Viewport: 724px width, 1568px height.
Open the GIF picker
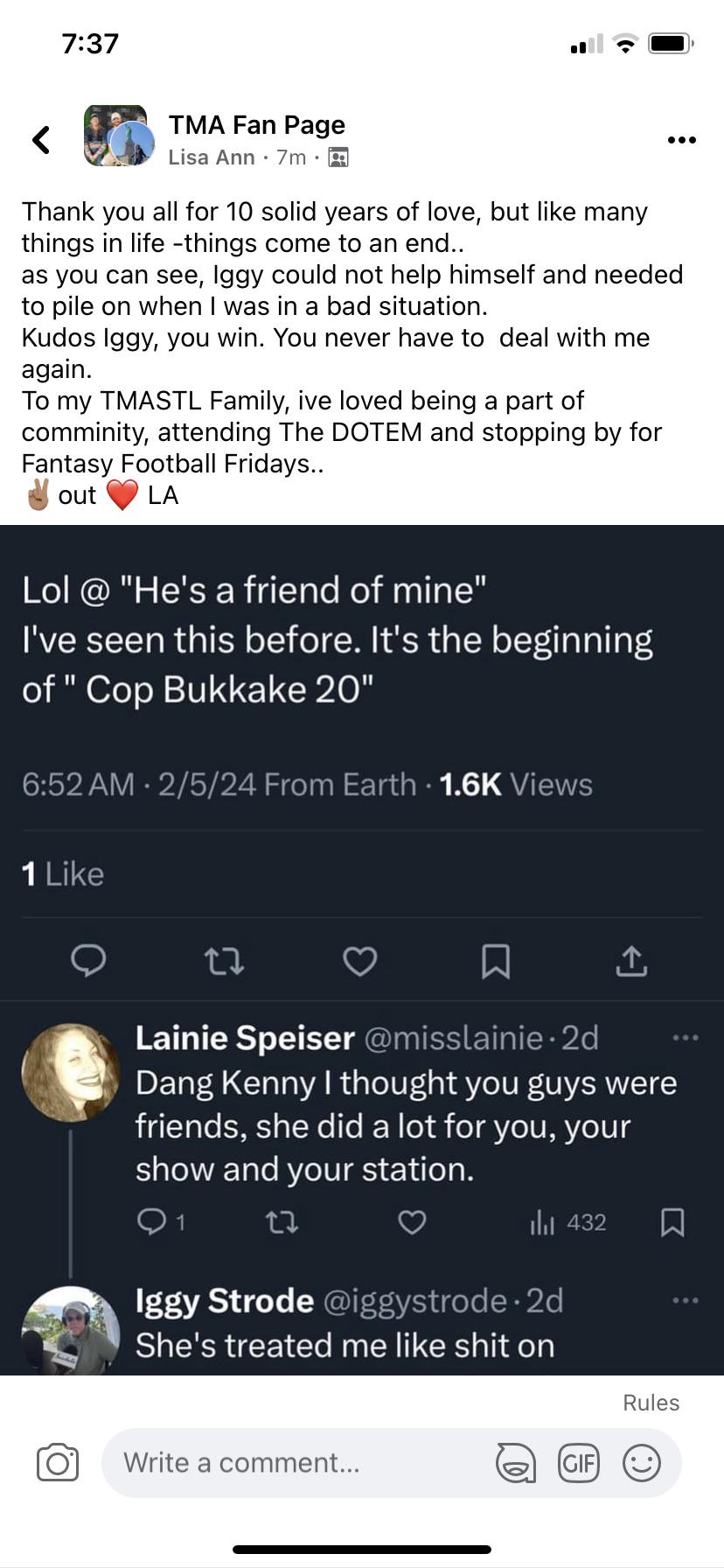click(579, 1463)
